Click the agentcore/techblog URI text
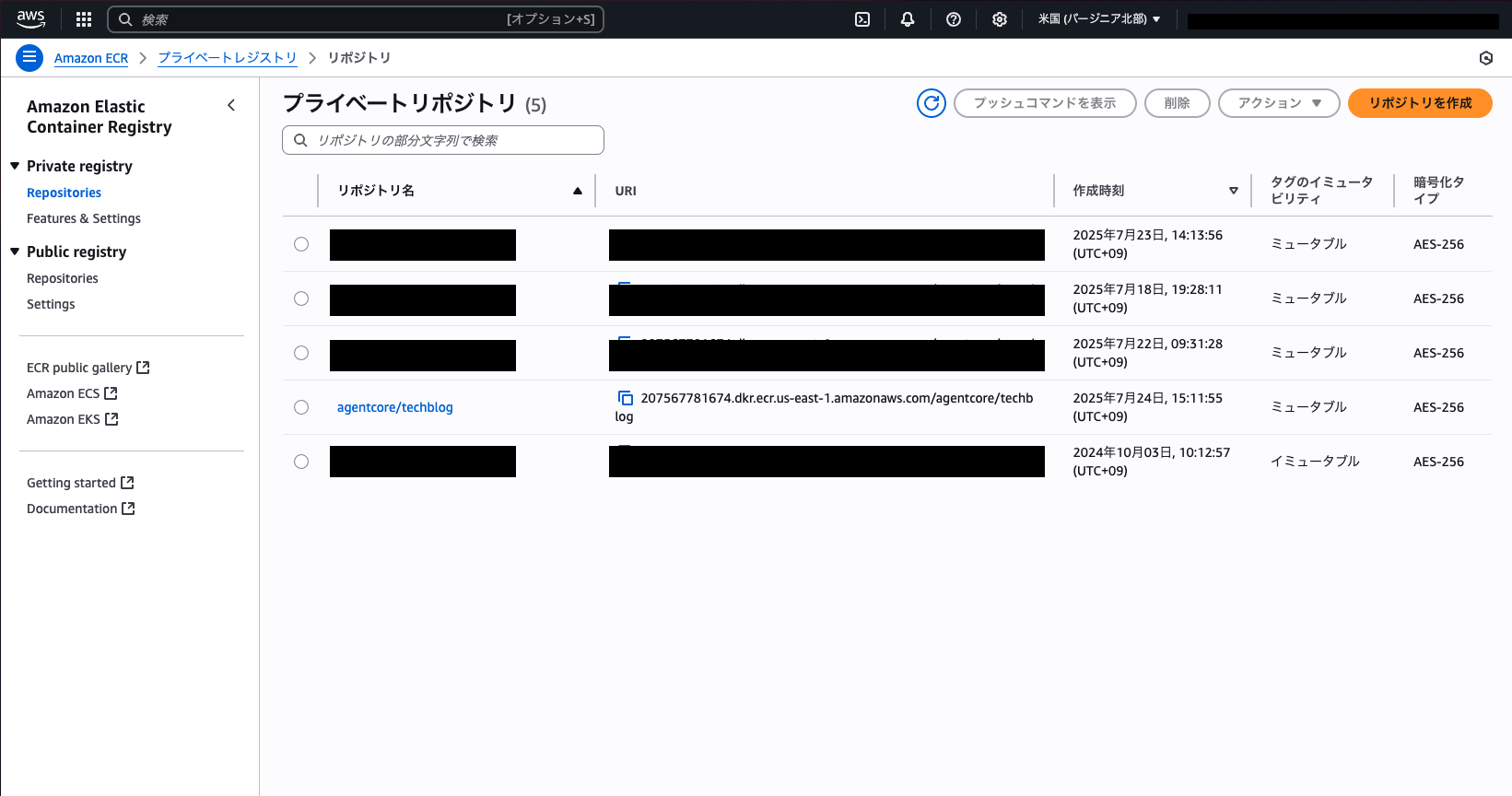The height and width of the screenshot is (796, 1512). (x=824, y=407)
